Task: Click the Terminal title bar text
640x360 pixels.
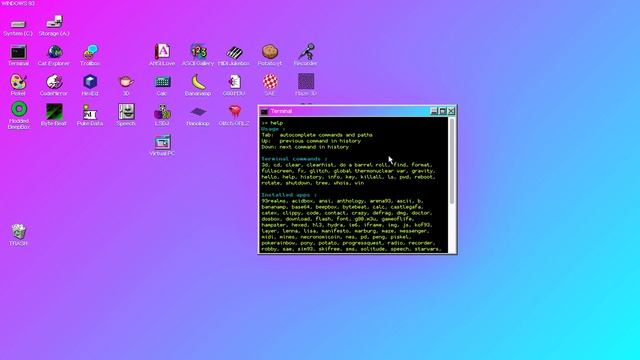Action: (281, 111)
